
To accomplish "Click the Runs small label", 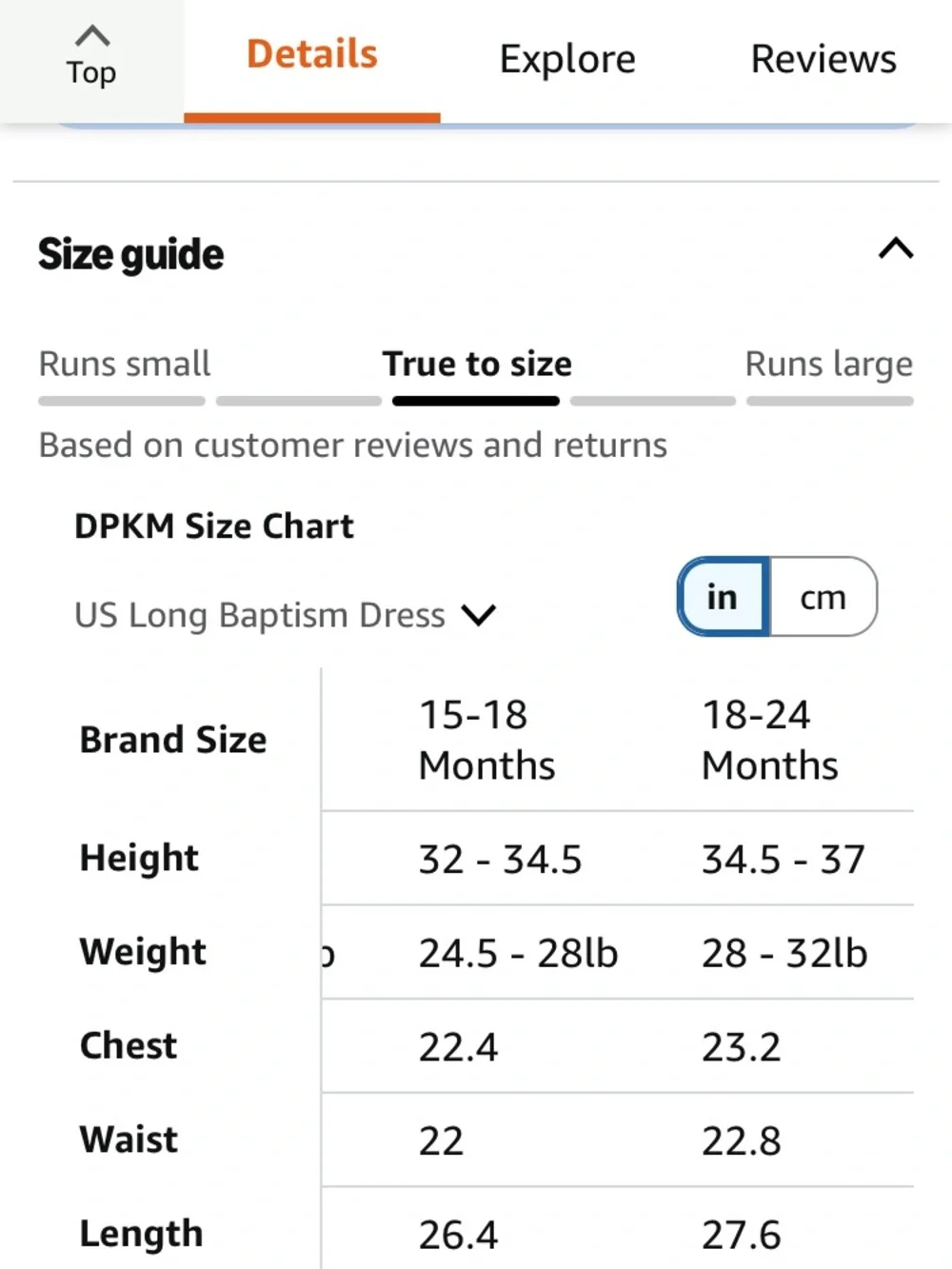I will pos(125,364).
